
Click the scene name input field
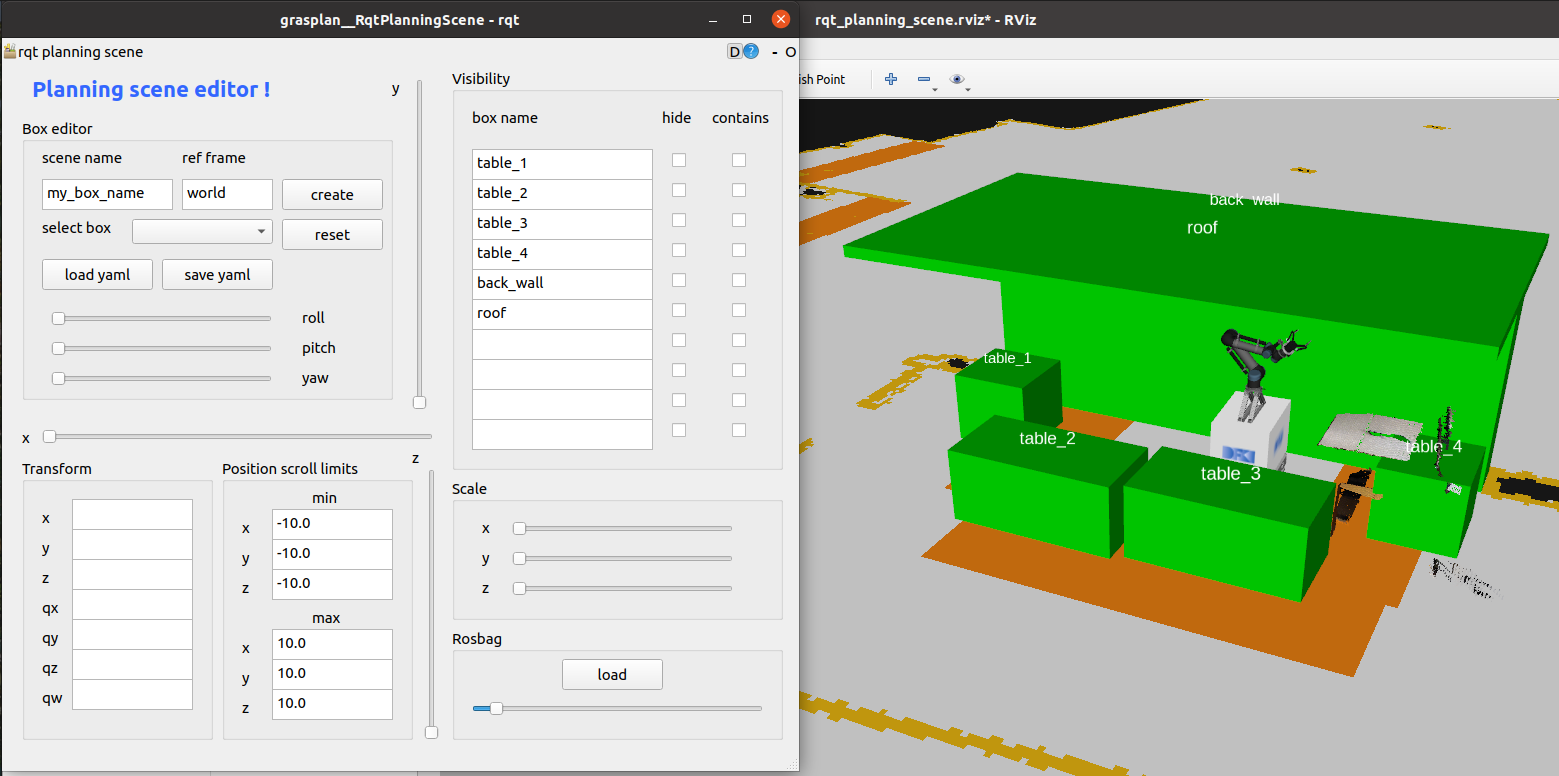(107, 194)
